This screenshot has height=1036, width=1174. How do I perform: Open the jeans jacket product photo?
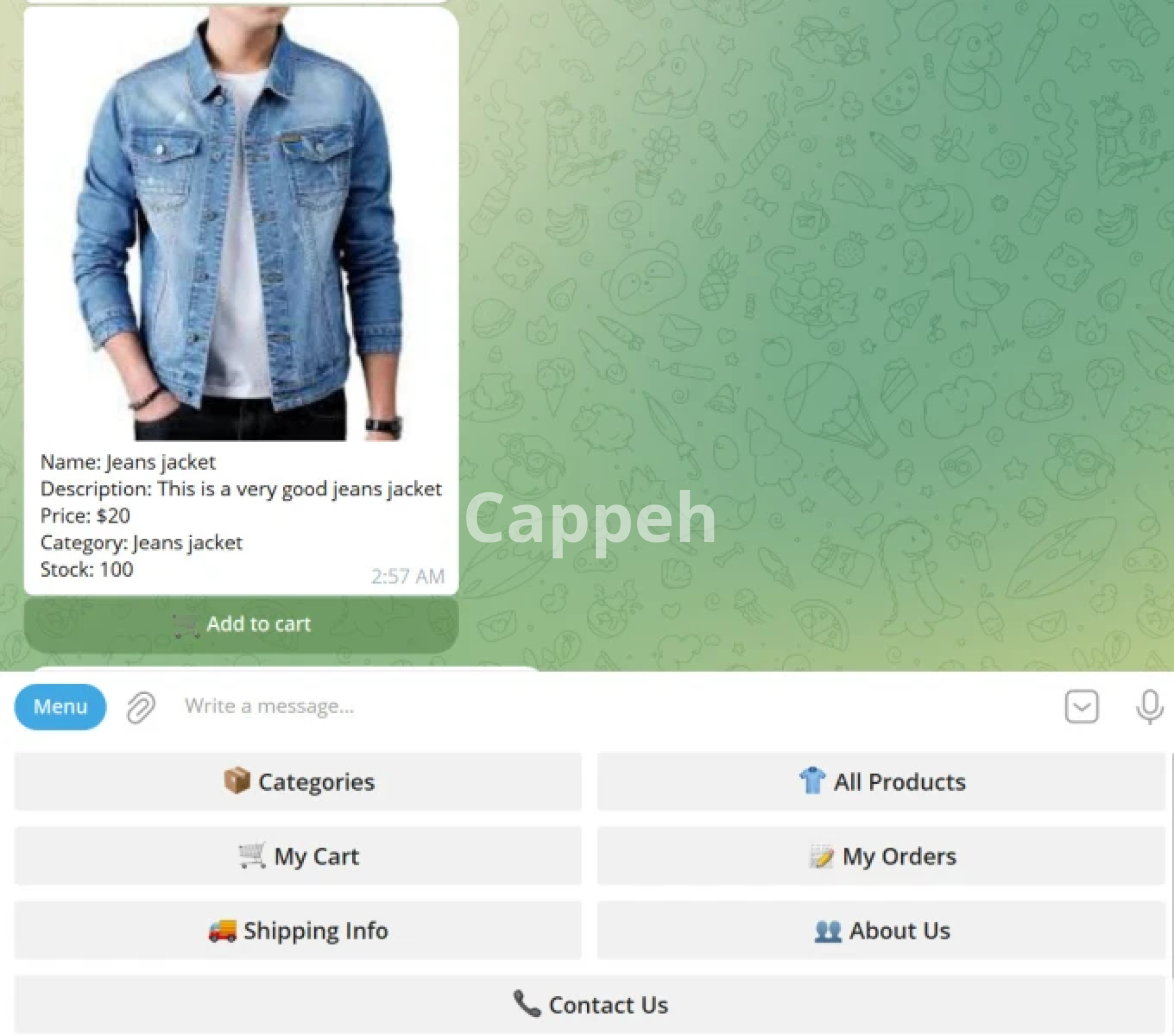click(242, 225)
